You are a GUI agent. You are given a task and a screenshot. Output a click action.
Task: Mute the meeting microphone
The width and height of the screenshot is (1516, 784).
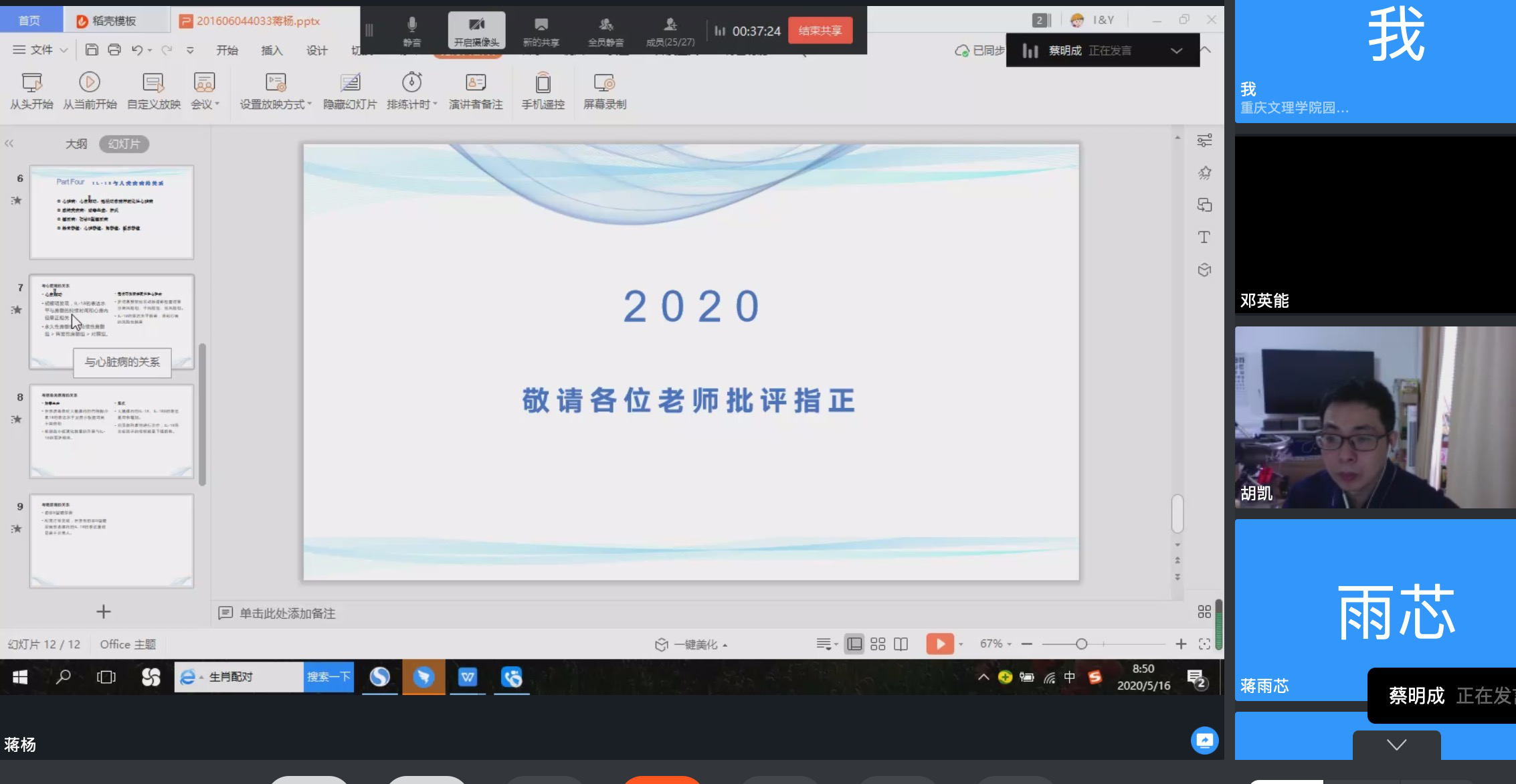[x=412, y=30]
